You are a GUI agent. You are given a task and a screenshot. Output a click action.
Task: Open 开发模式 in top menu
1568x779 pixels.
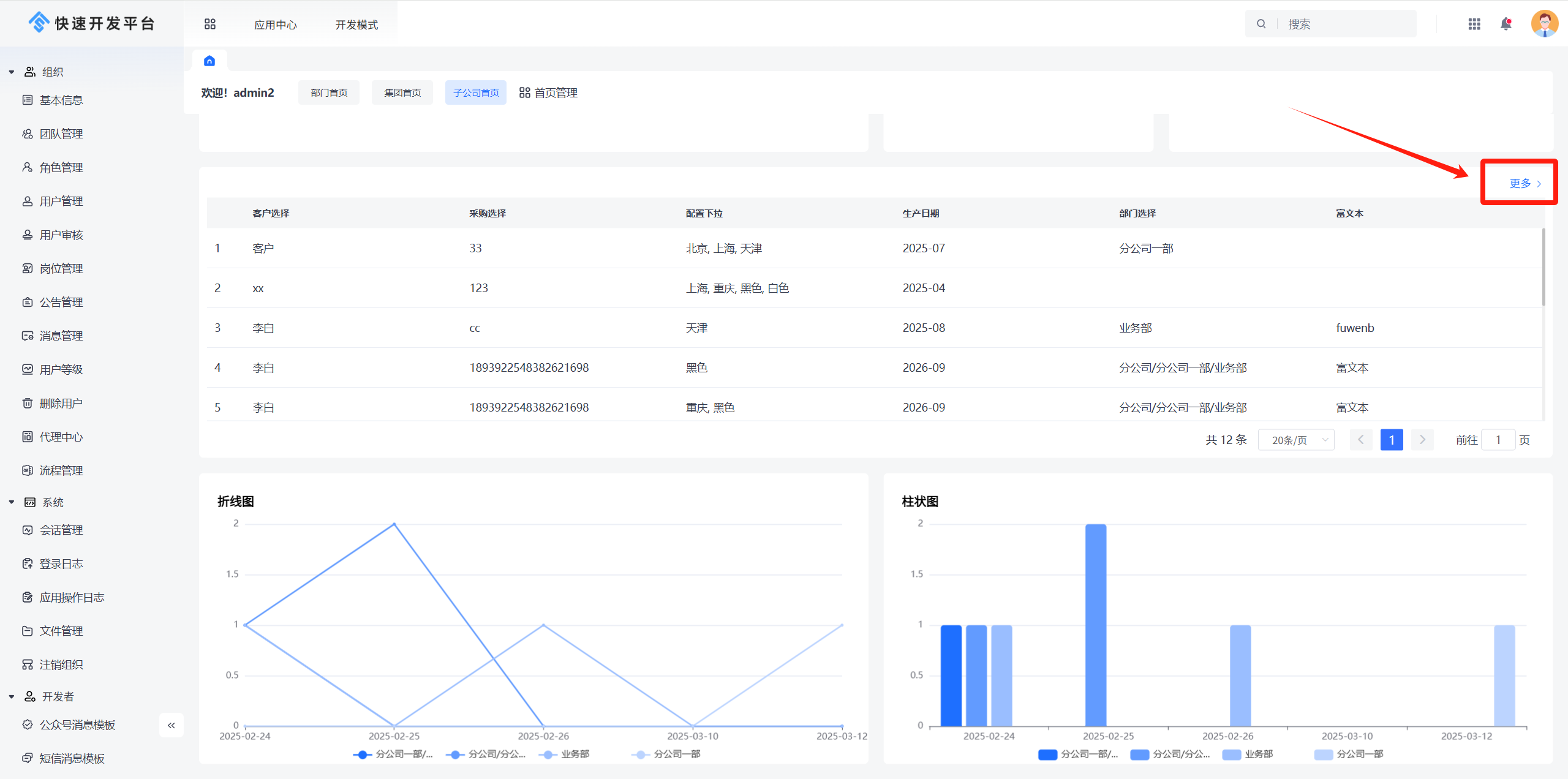(356, 24)
